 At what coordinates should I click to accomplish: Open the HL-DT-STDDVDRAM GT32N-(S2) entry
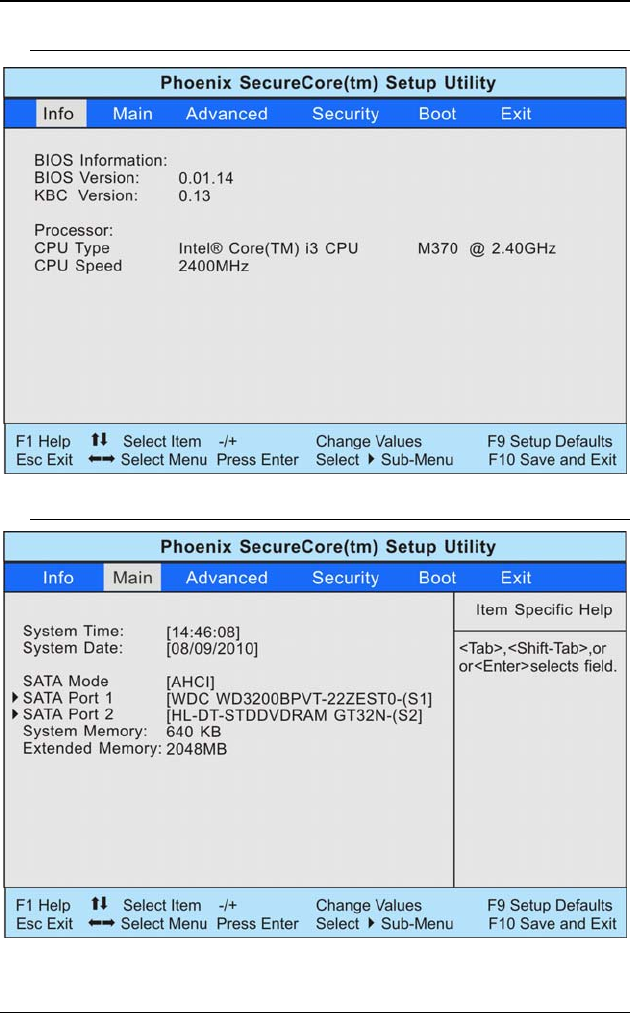click(x=295, y=715)
